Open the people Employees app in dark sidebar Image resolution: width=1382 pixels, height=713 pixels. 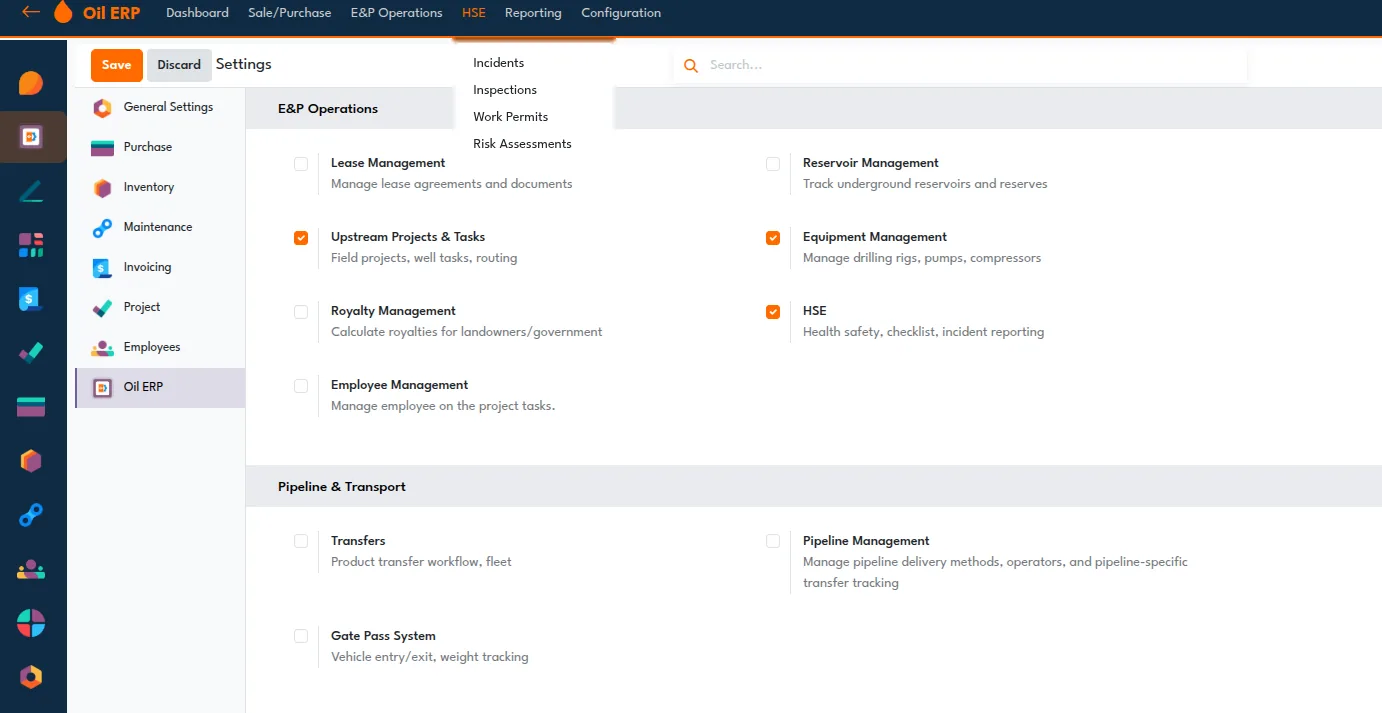pos(31,569)
